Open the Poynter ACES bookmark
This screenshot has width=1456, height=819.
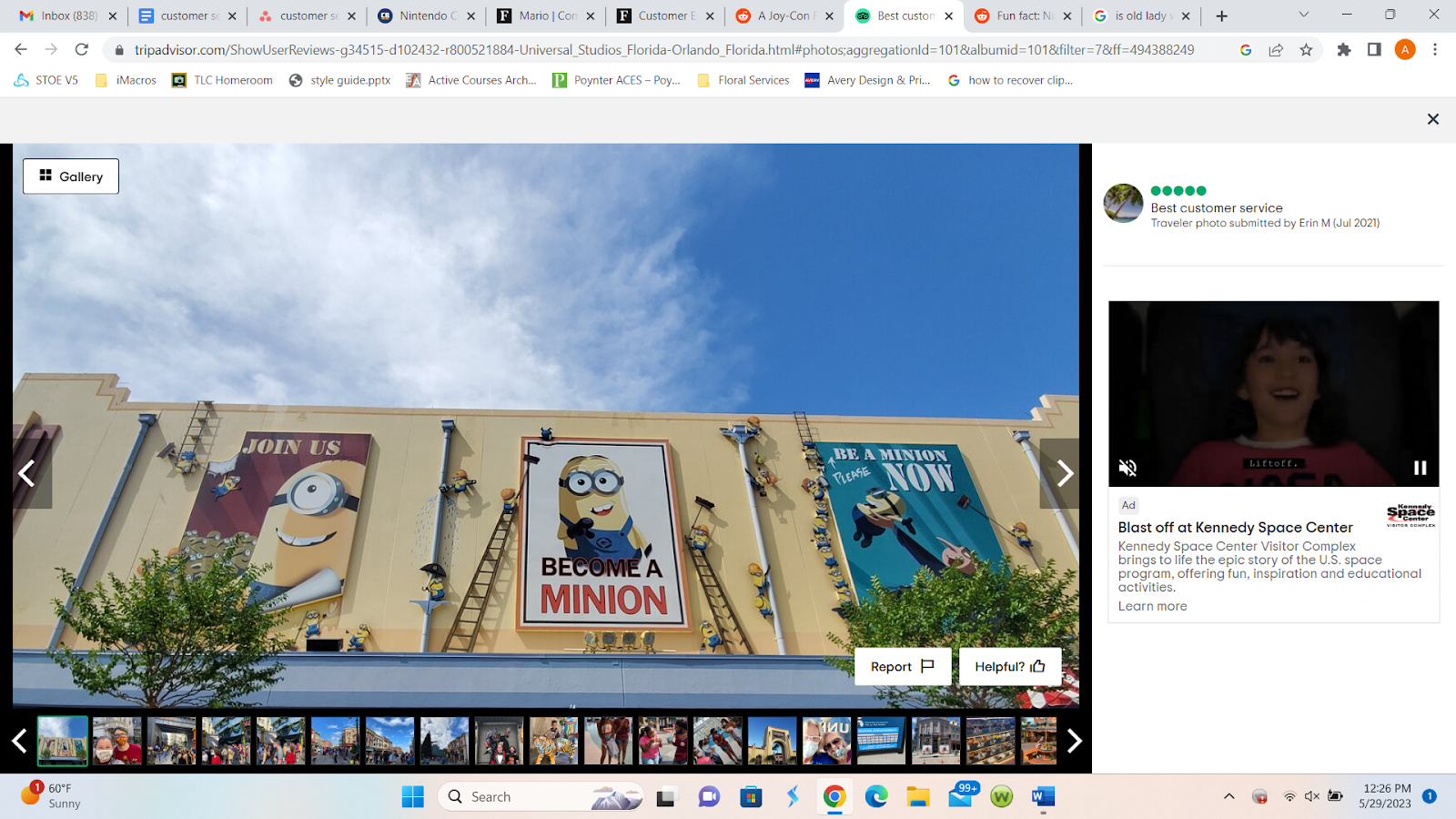617,80
